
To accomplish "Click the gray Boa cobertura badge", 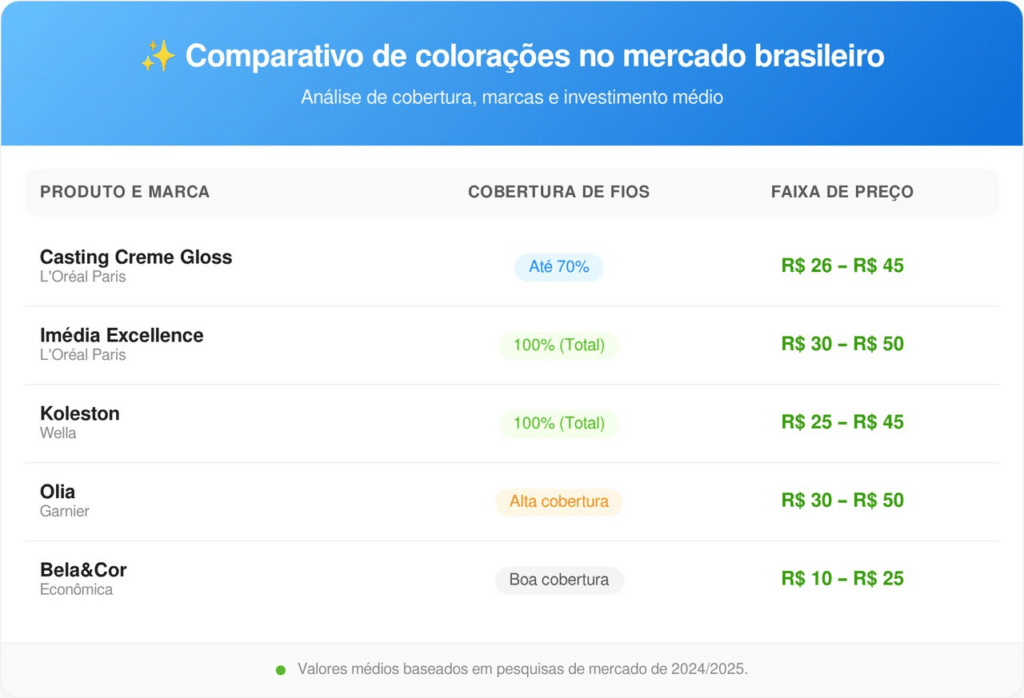I will 559,580.
